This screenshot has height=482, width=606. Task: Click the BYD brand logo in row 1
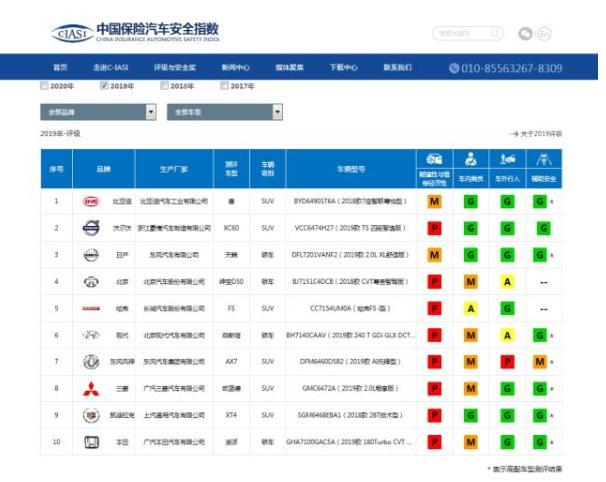point(91,201)
